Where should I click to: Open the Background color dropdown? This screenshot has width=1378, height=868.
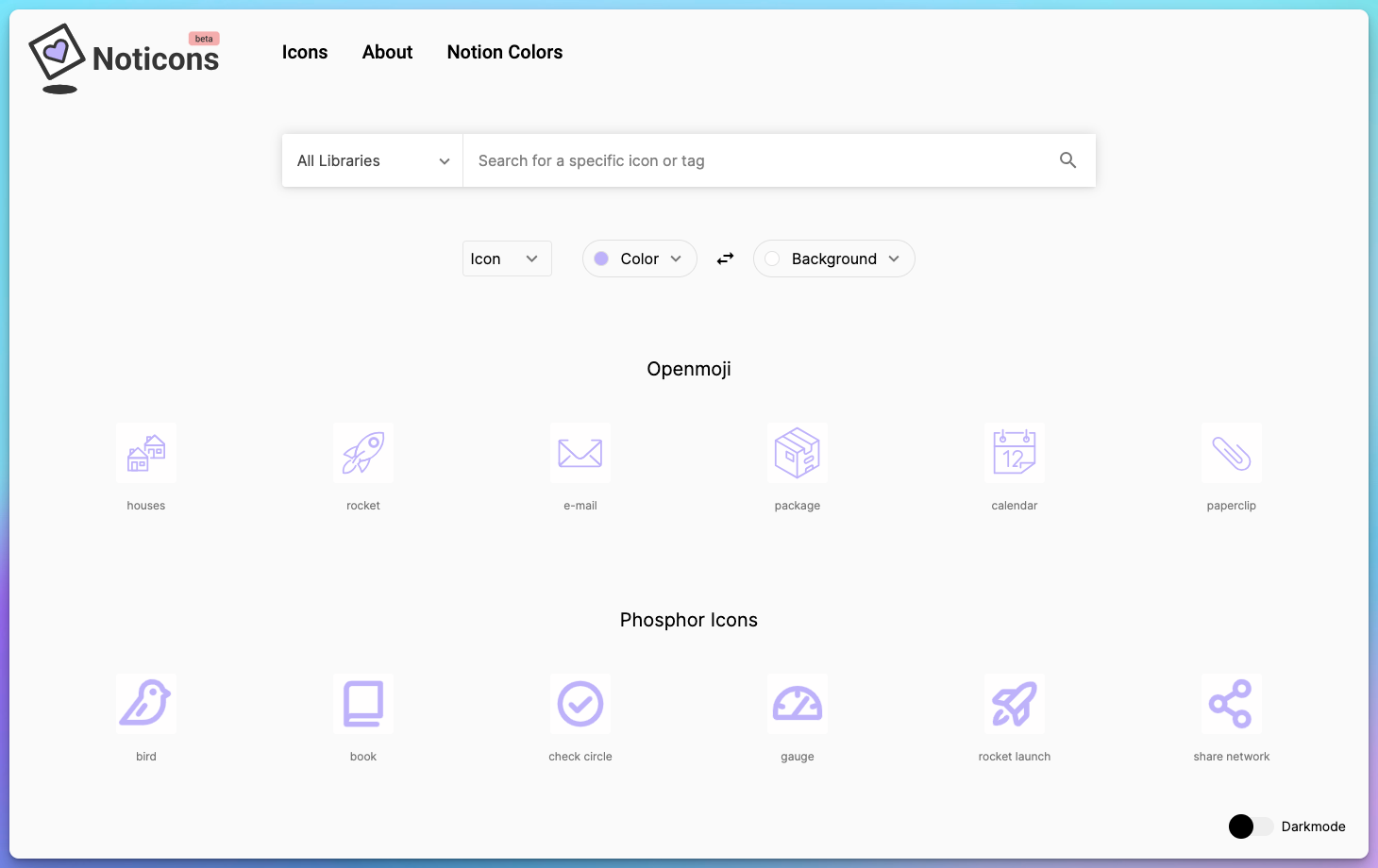[x=834, y=259]
